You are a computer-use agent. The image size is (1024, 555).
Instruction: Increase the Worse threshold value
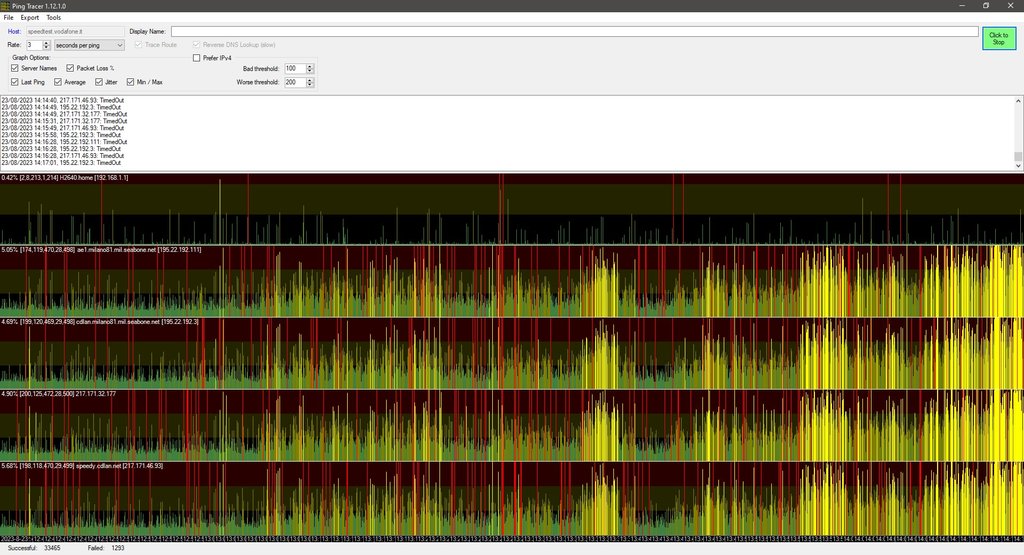(310, 80)
